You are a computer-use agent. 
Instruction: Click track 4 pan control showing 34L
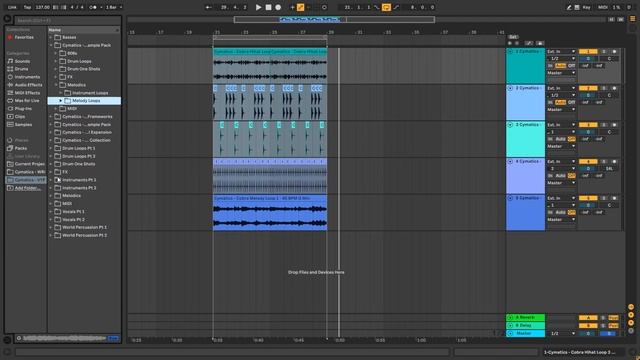tap(609, 169)
